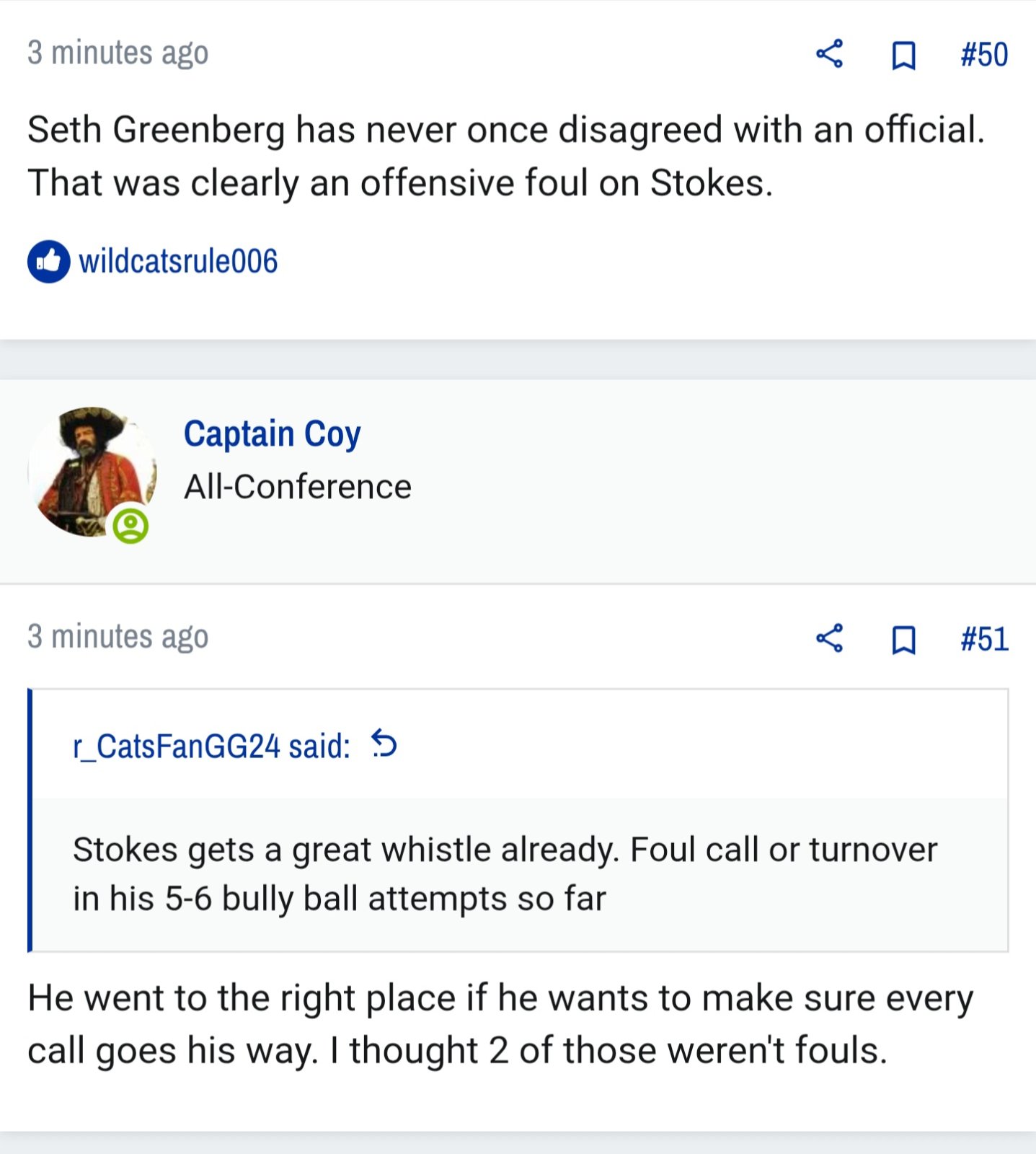Share post #50 via share icon

(x=829, y=54)
